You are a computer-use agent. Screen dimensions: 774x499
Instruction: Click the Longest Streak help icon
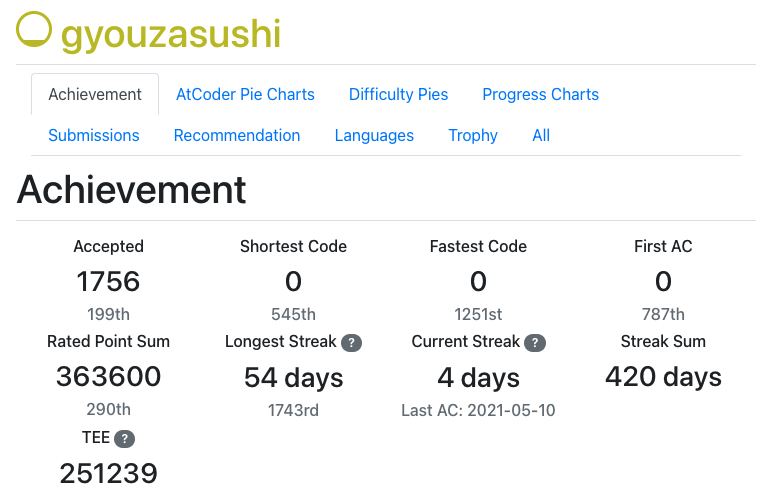pyautogui.click(x=351, y=343)
